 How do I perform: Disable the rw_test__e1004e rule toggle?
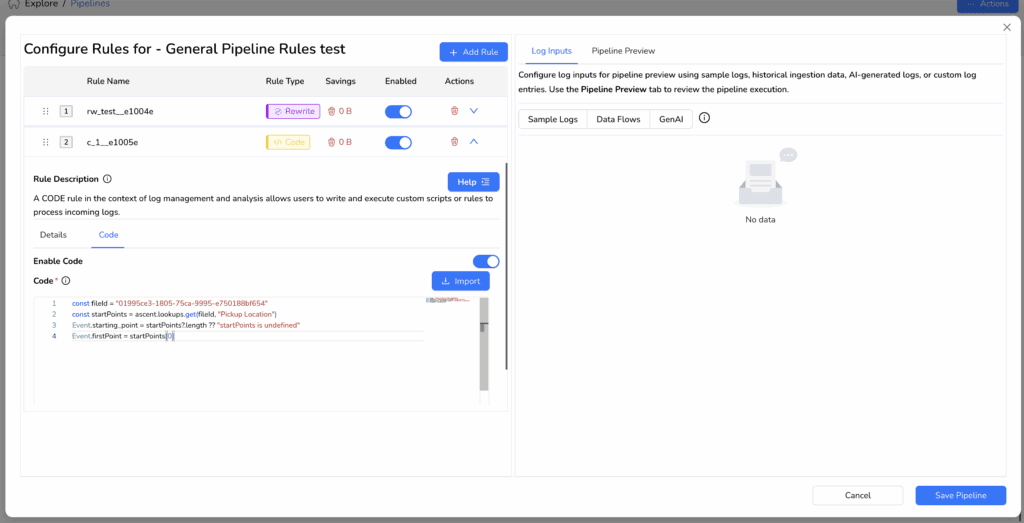tap(398, 112)
